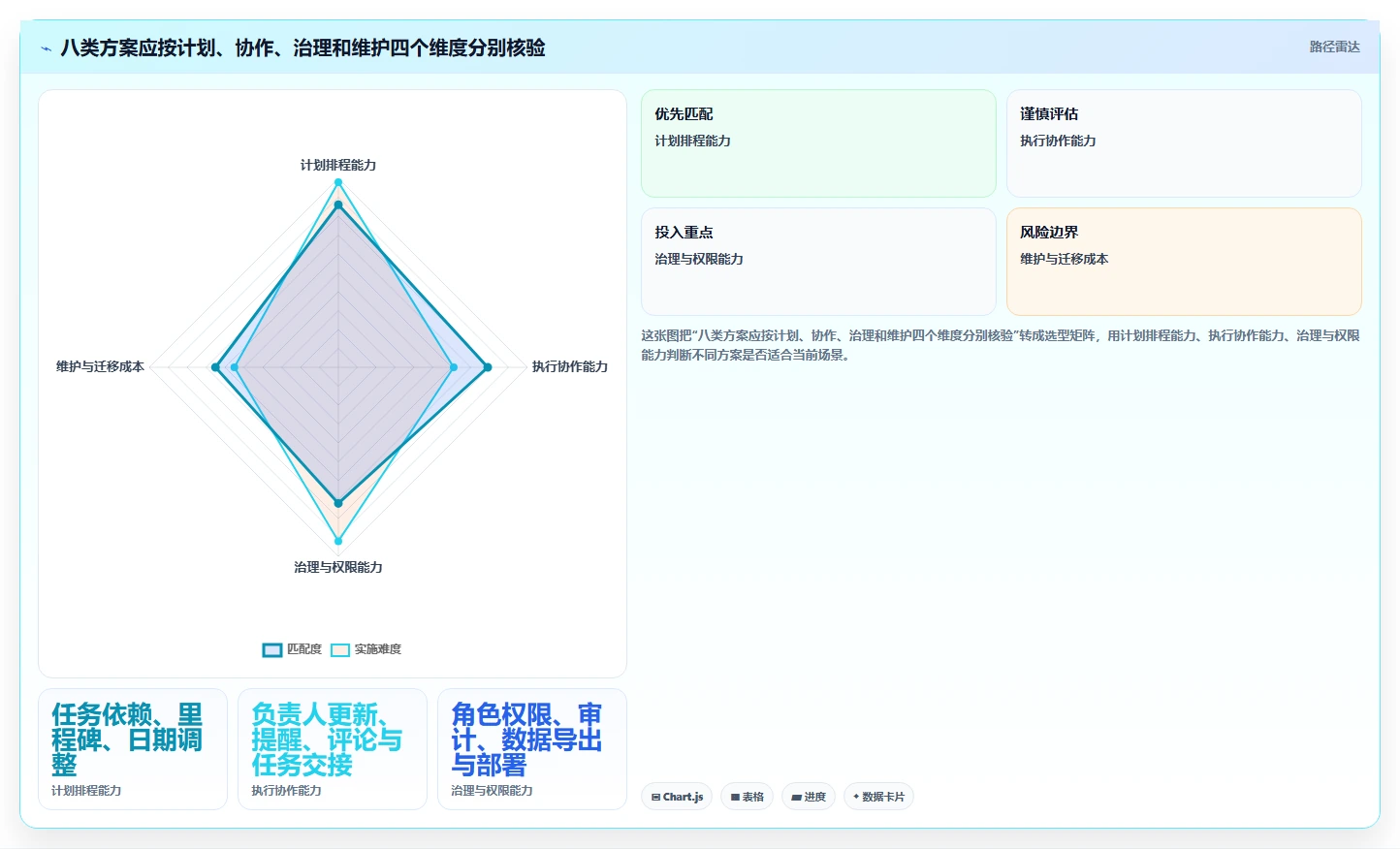Viewport: 1400px width, 849px height.
Task: Click the small icon before the header title
Action: tap(46, 48)
